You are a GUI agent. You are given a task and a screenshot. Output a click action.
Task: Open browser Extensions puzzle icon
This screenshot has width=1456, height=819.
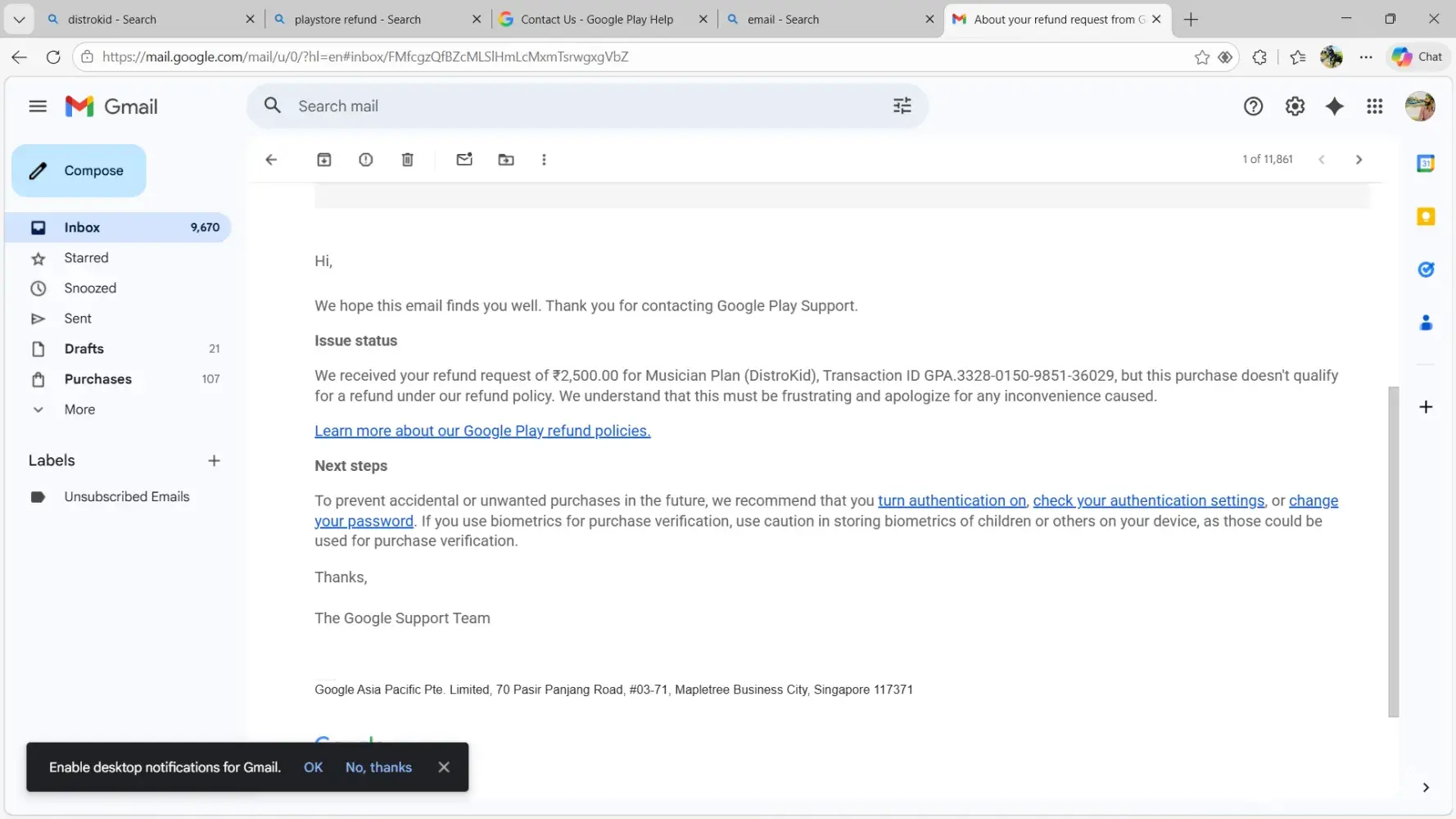(x=1259, y=57)
